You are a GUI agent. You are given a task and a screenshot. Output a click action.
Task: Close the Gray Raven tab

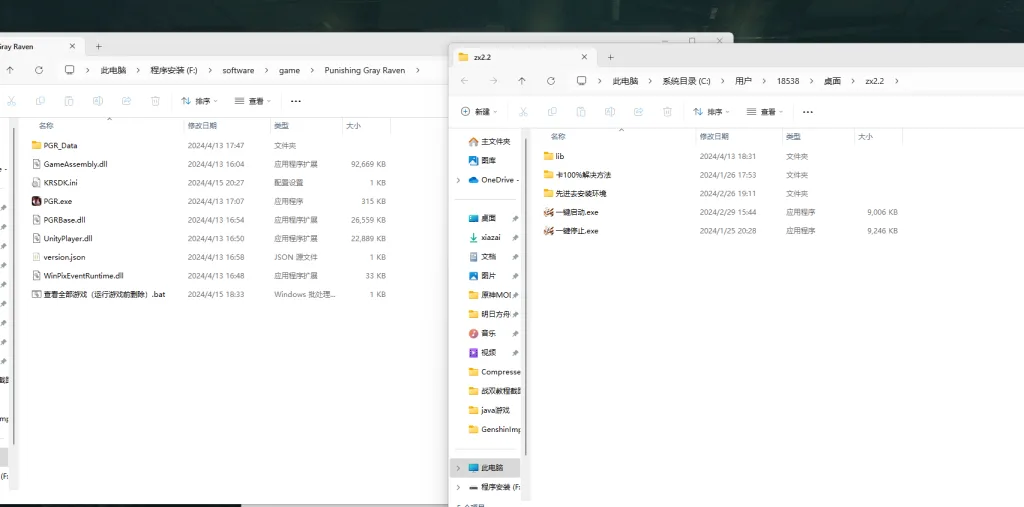click(x=72, y=46)
